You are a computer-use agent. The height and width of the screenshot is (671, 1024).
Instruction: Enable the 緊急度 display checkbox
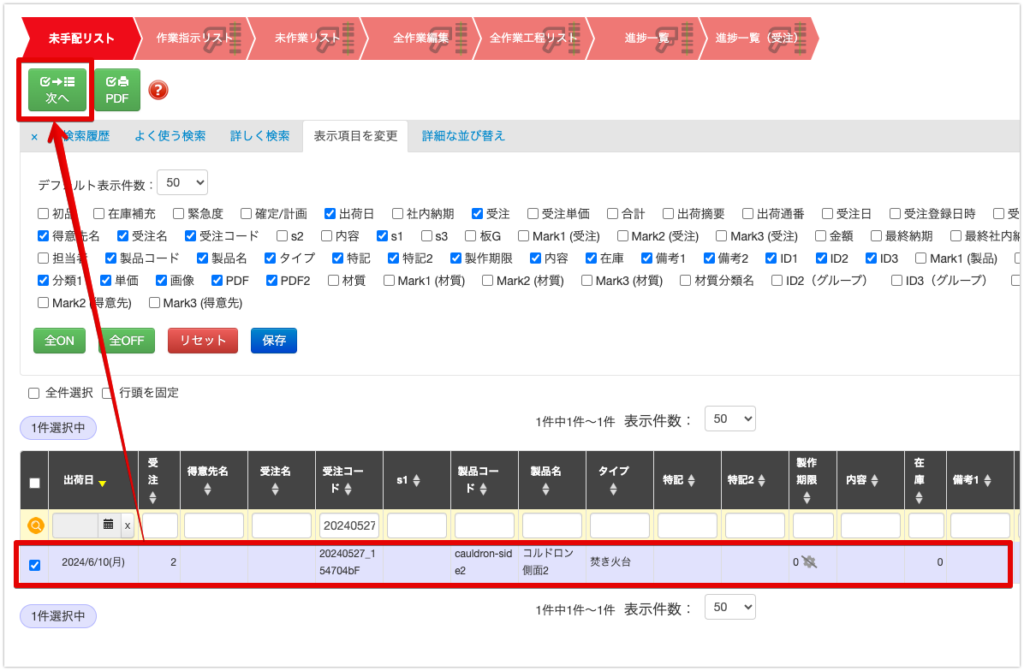click(178, 214)
